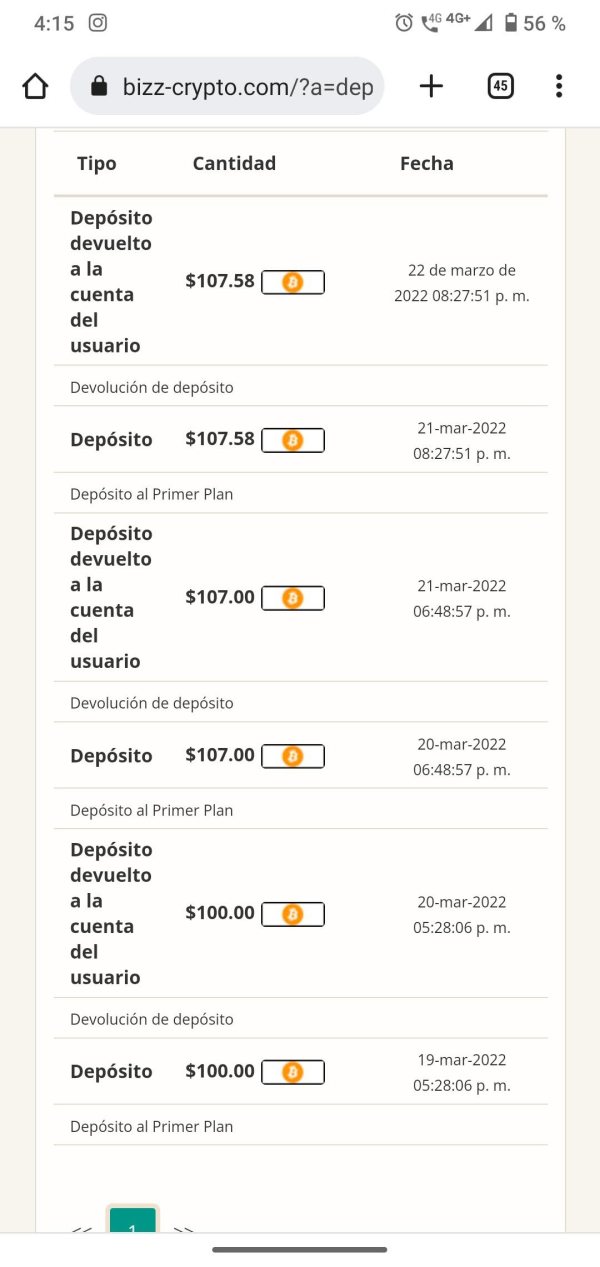Tap the bizz-crypto.com address bar
600x1267 pixels.
[x=247, y=87]
